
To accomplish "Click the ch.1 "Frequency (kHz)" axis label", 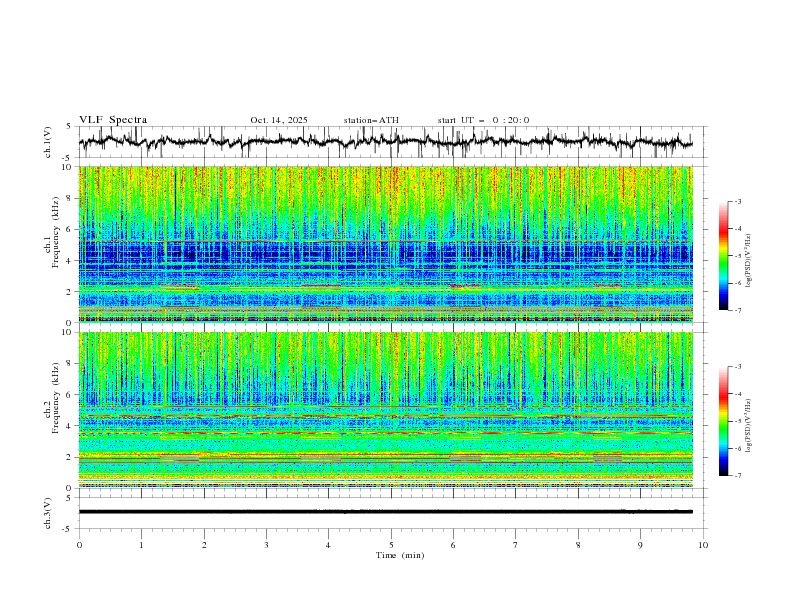I will point(56,232).
